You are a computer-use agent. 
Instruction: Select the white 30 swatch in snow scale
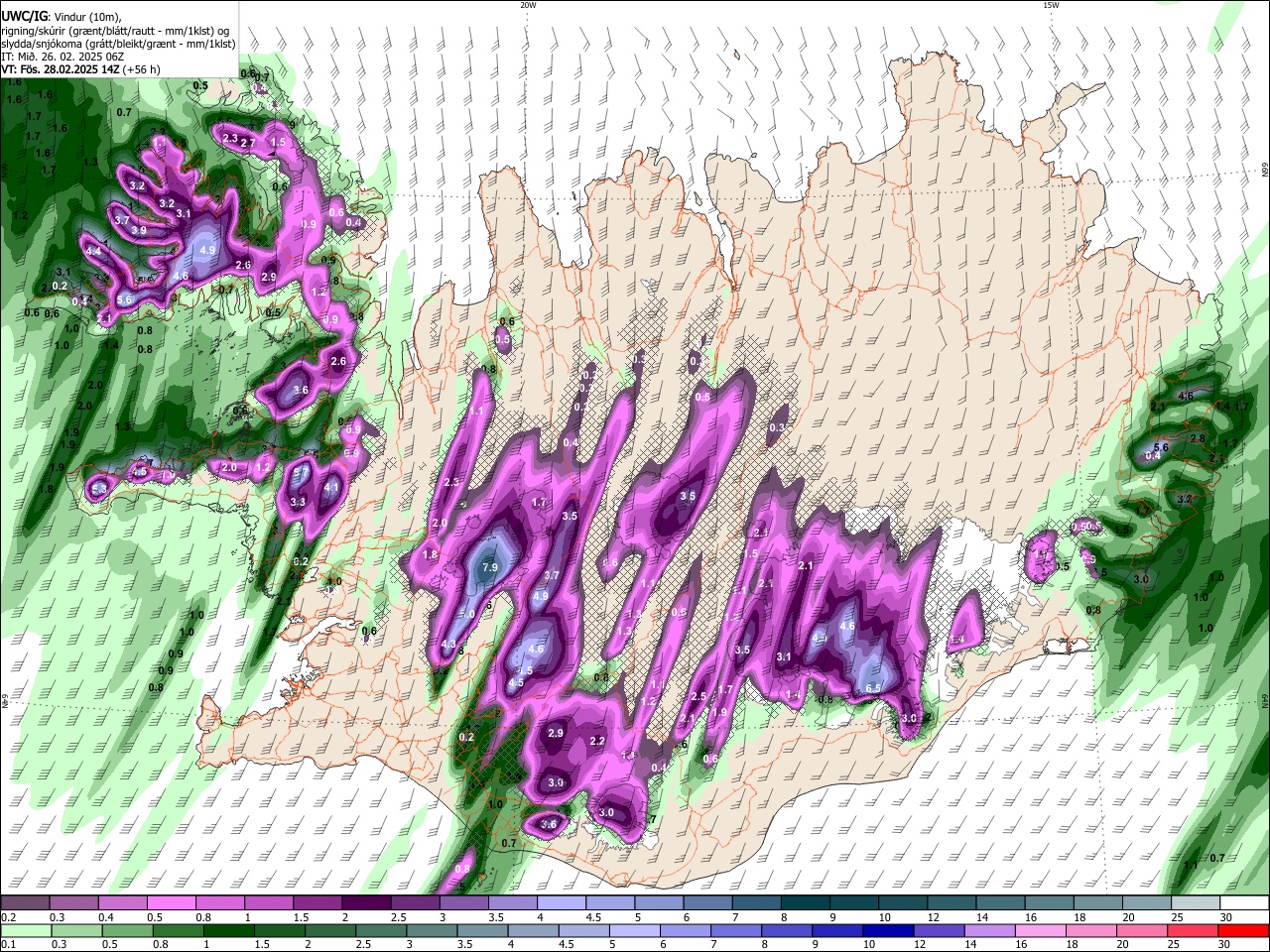1243,903
